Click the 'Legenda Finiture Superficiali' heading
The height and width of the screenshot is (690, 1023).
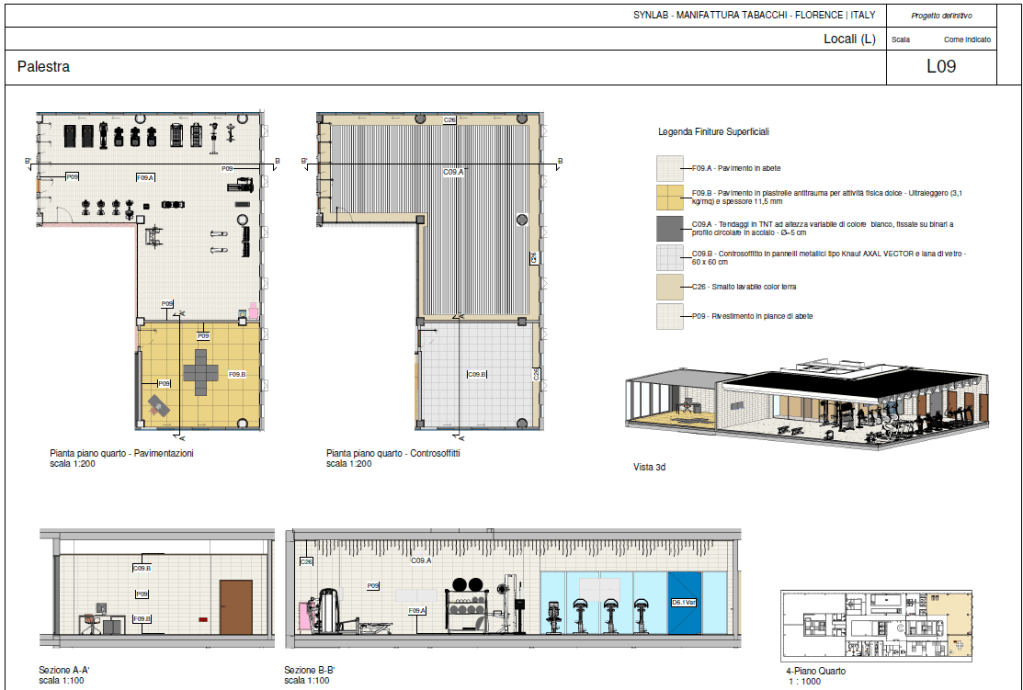(713, 132)
